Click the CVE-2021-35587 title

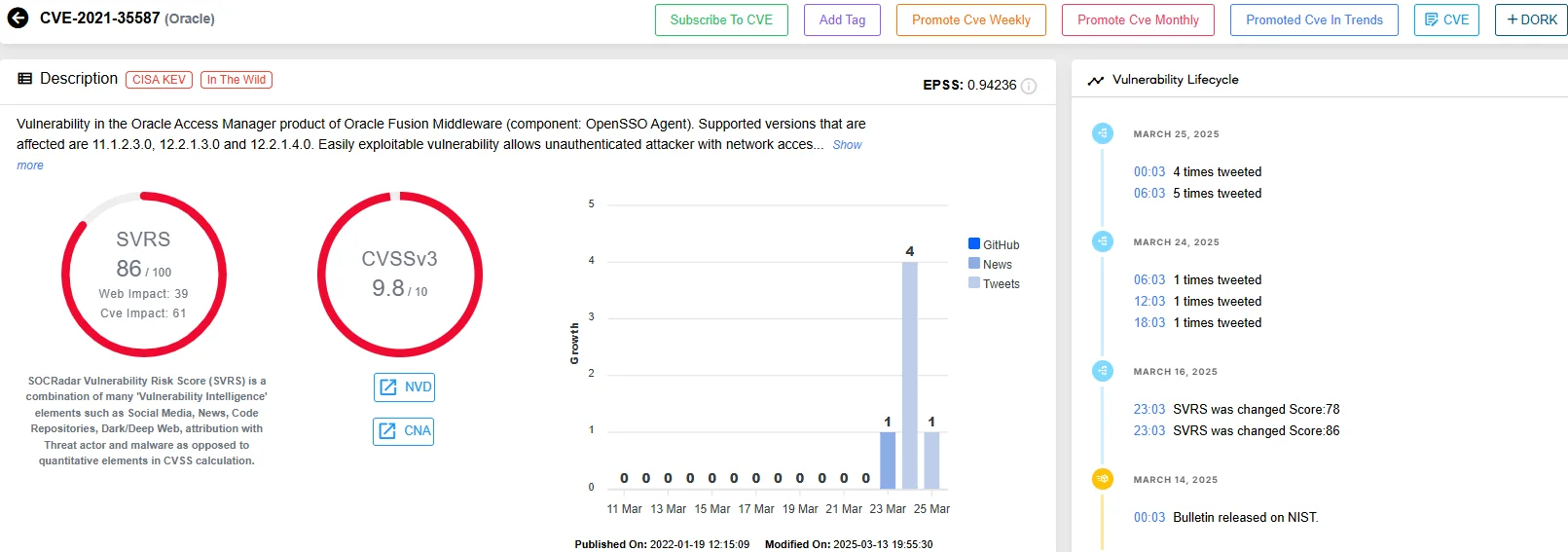tap(99, 18)
